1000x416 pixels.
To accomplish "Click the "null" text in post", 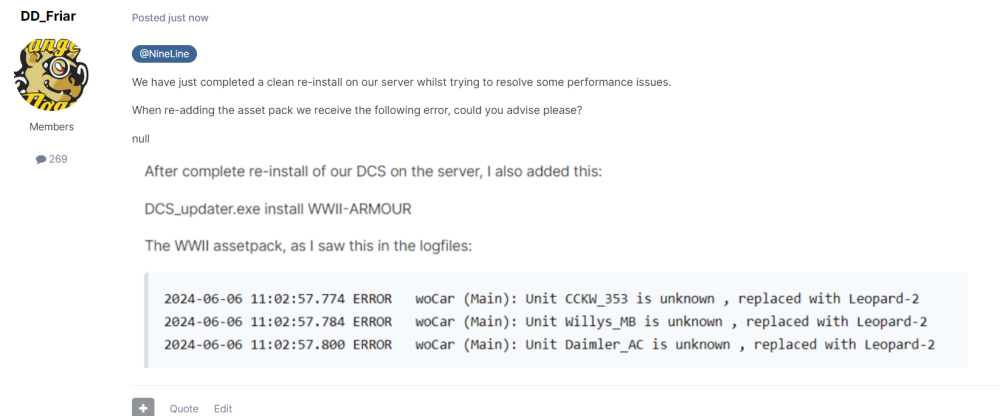I will click(x=141, y=138).
